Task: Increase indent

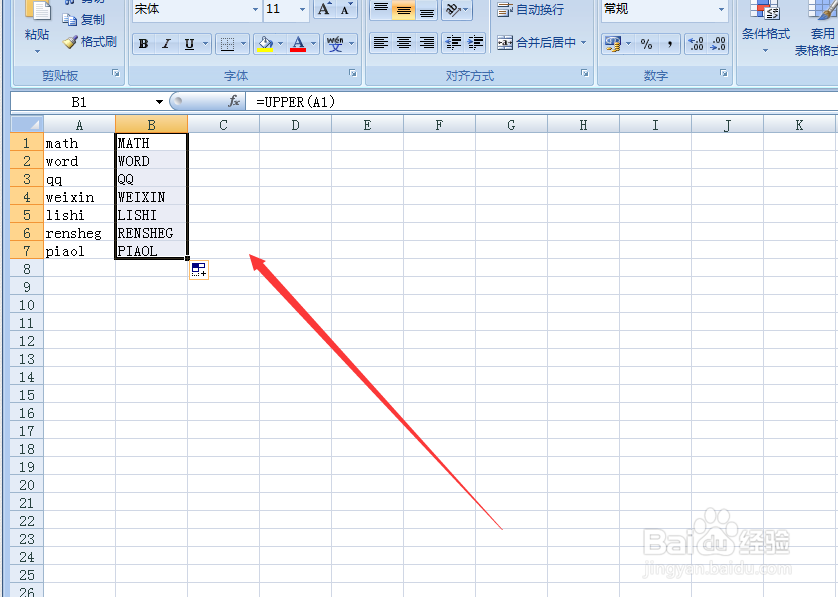Action: [475, 43]
